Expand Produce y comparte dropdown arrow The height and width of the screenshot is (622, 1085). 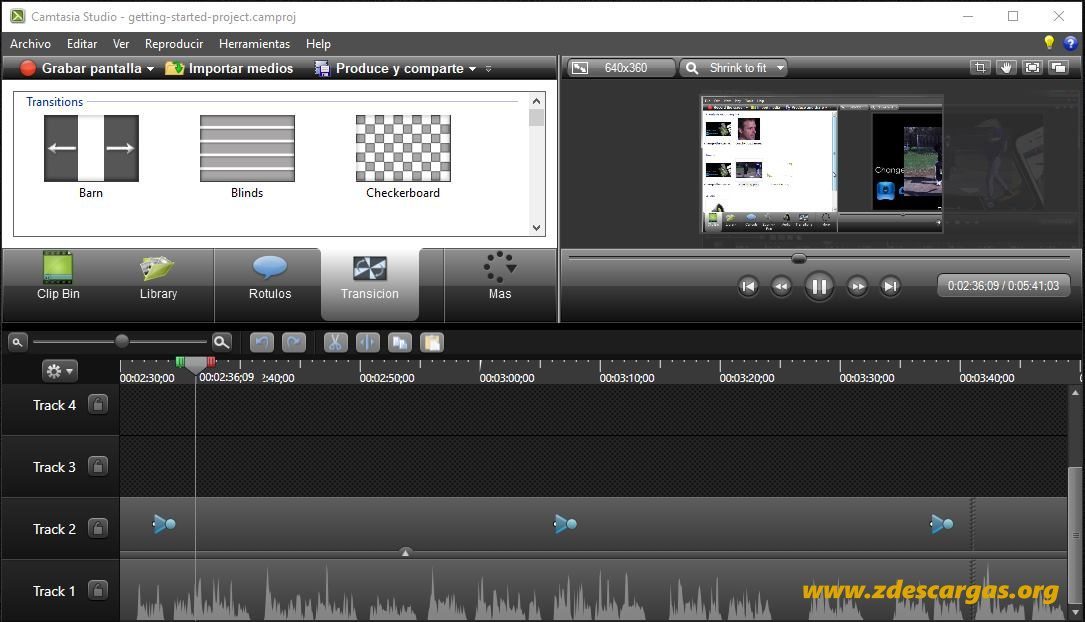(473, 69)
